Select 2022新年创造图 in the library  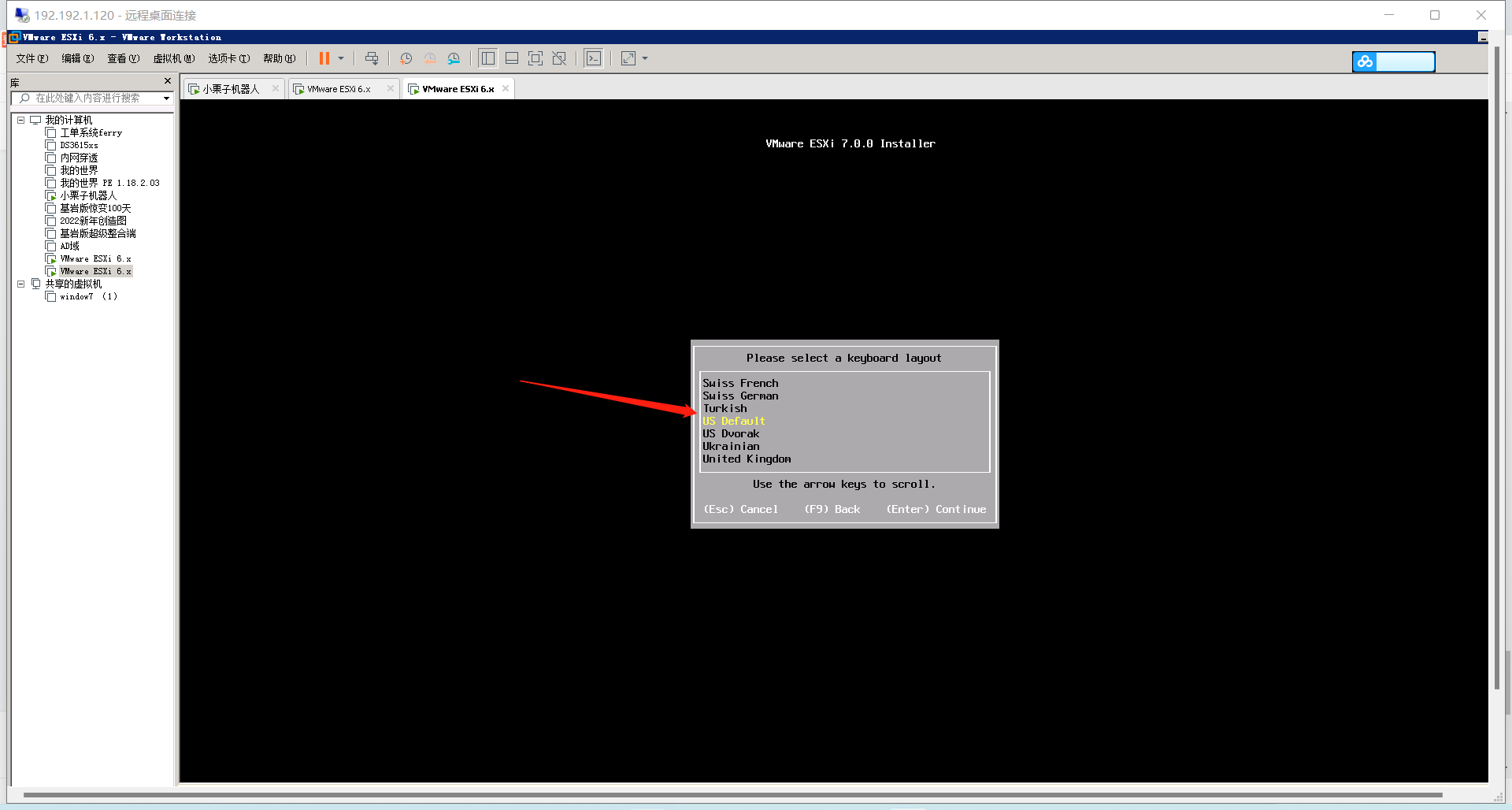click(x=93, y=221)
